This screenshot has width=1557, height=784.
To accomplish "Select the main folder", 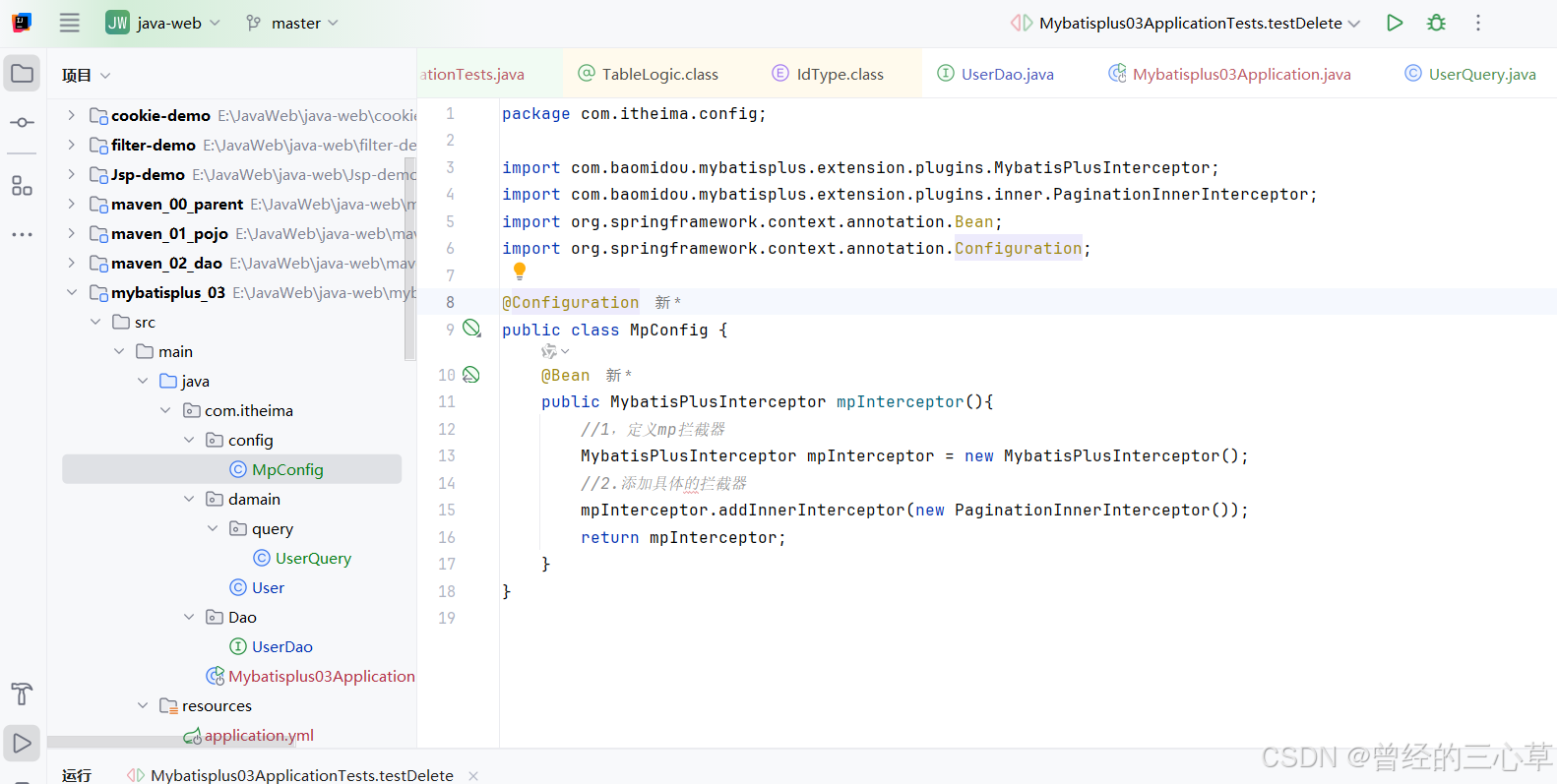I will click(x=175, y=351).
